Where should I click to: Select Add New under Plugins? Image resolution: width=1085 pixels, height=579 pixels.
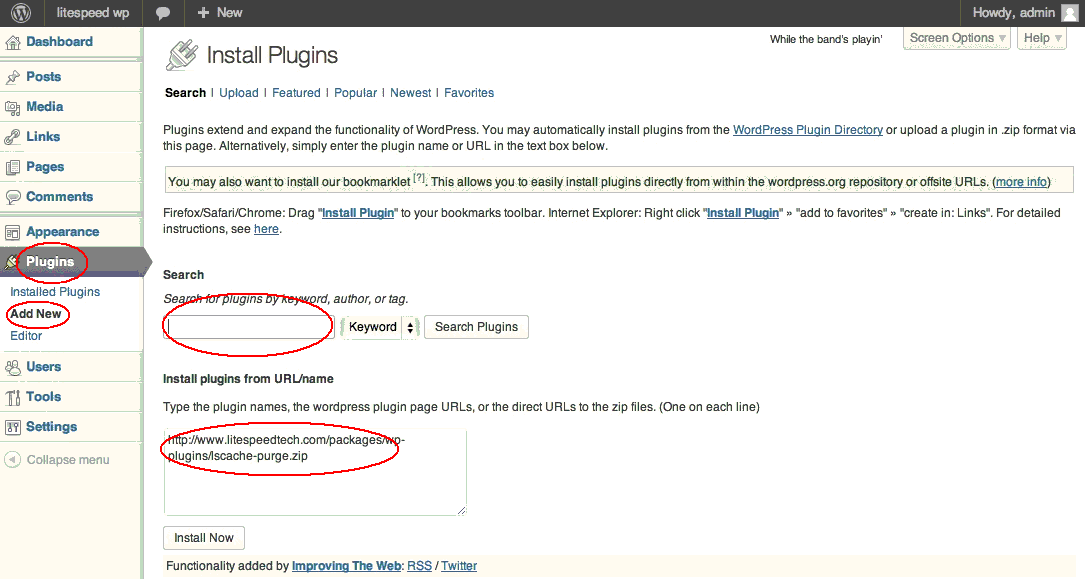[35, 313]
